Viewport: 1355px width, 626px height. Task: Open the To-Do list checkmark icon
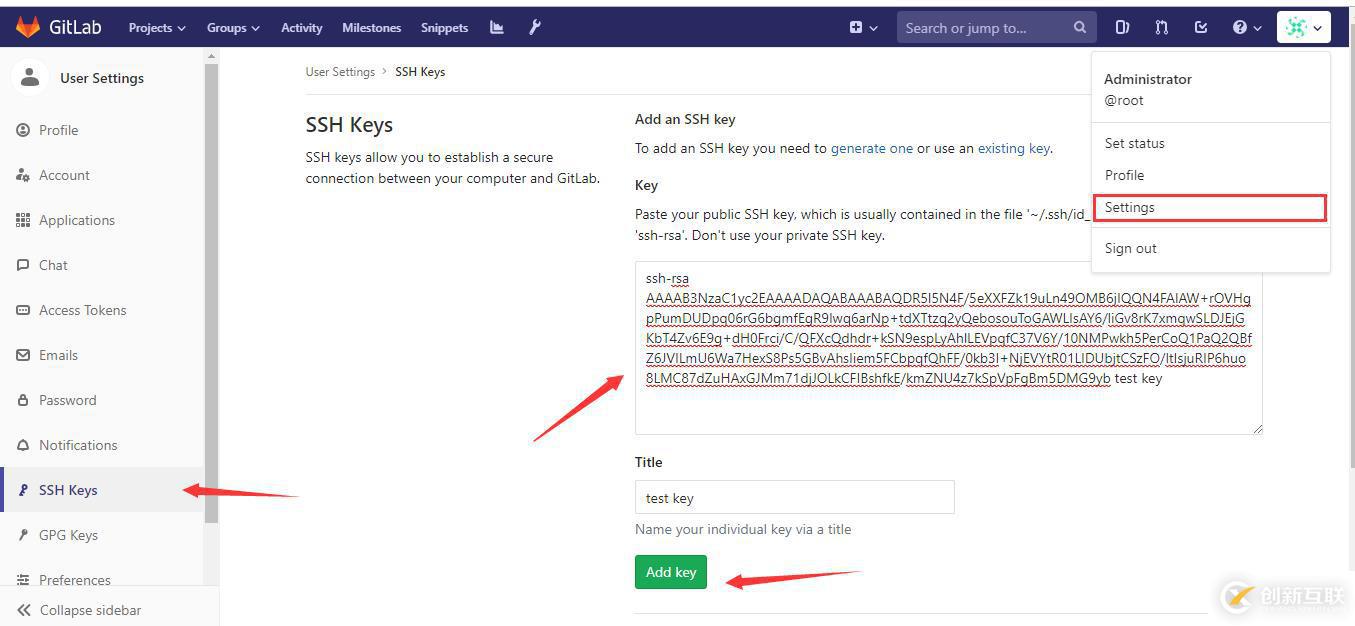coord(1201,28)
